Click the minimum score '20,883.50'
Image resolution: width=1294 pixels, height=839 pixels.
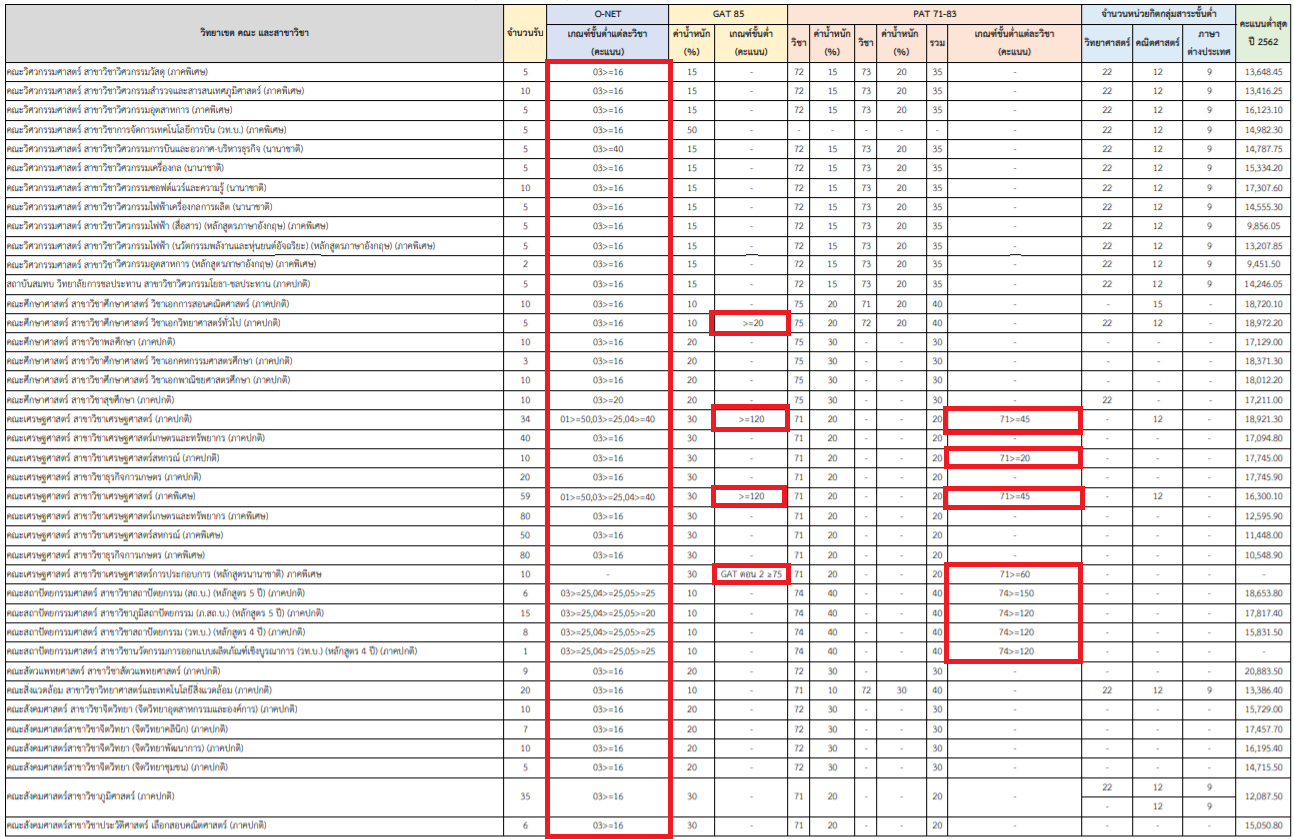[x=1262, y=670]
